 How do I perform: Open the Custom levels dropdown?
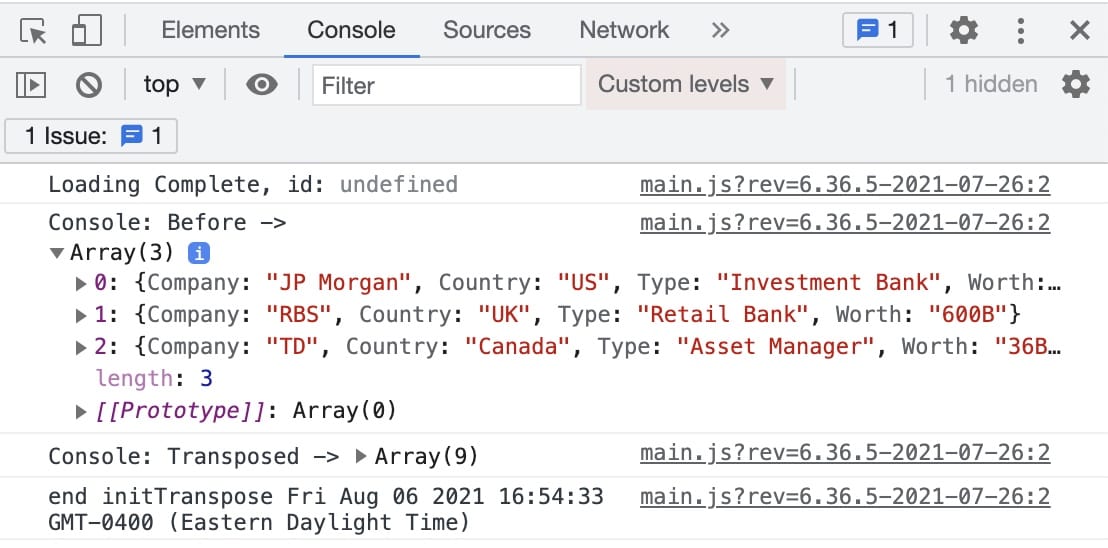[686, 84]
